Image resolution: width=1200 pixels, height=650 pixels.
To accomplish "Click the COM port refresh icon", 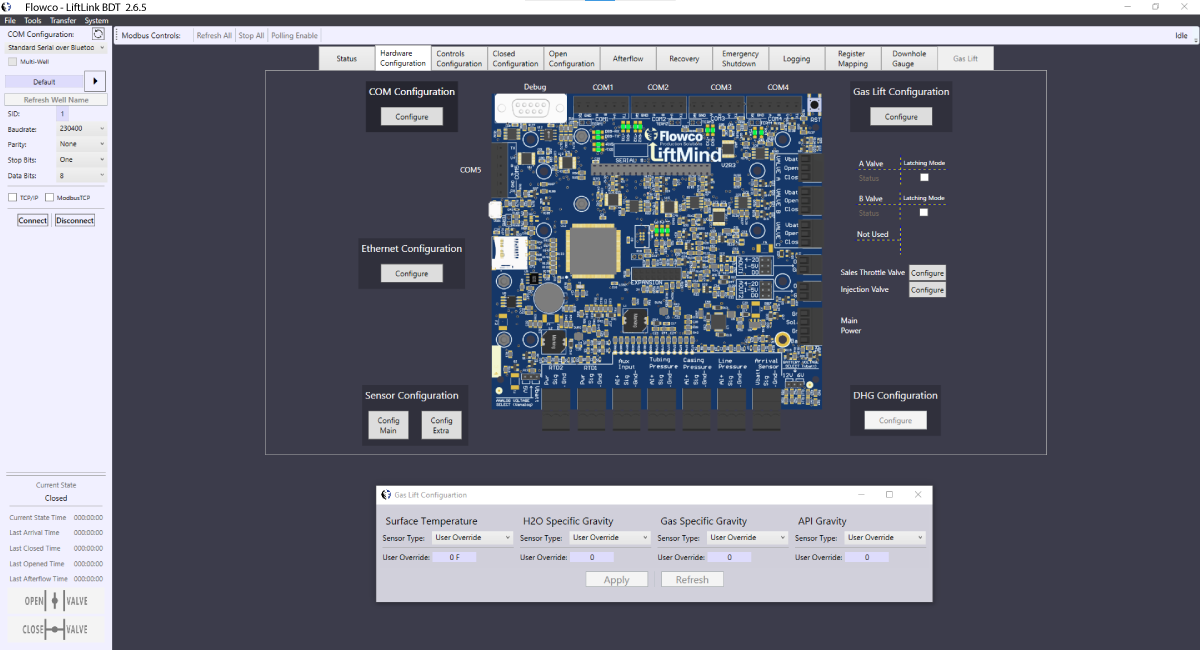I will coord(98,34).
